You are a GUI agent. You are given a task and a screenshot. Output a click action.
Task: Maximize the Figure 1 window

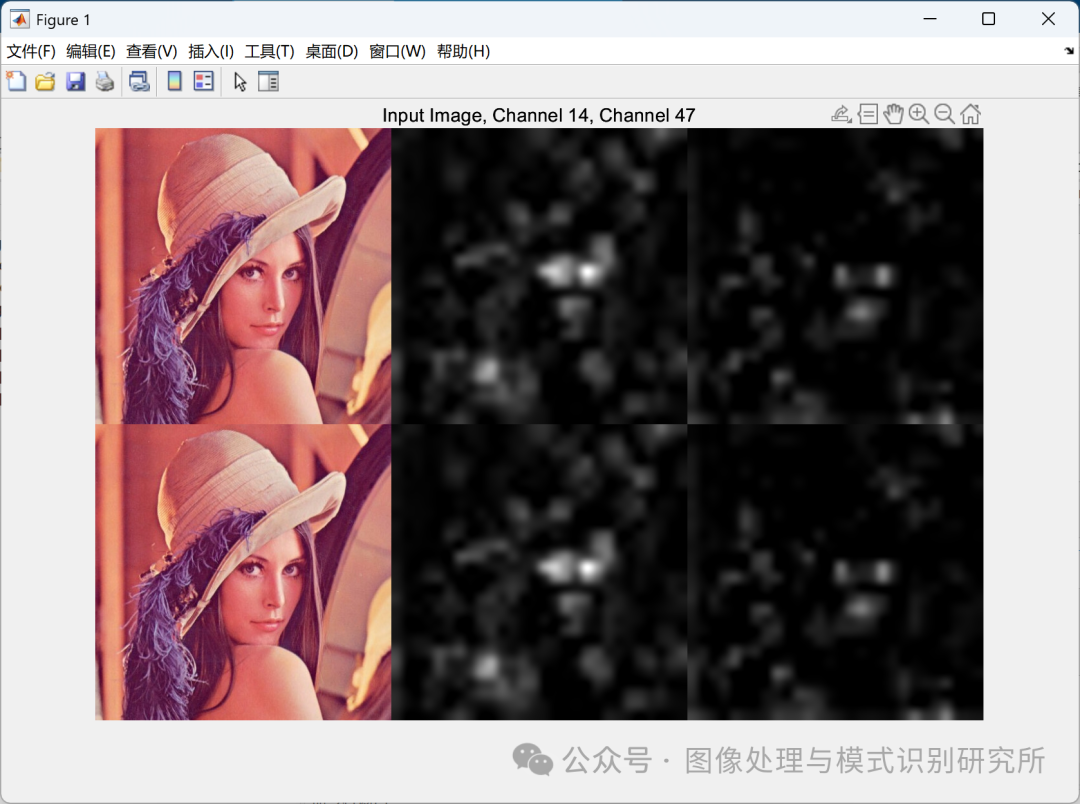click(988, 19)
